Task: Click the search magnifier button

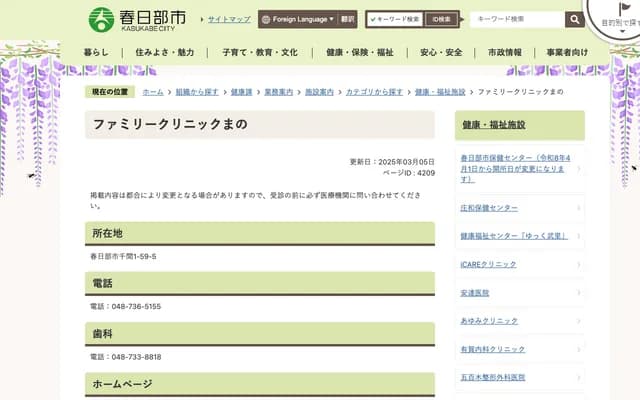Action: click(574, 19)
